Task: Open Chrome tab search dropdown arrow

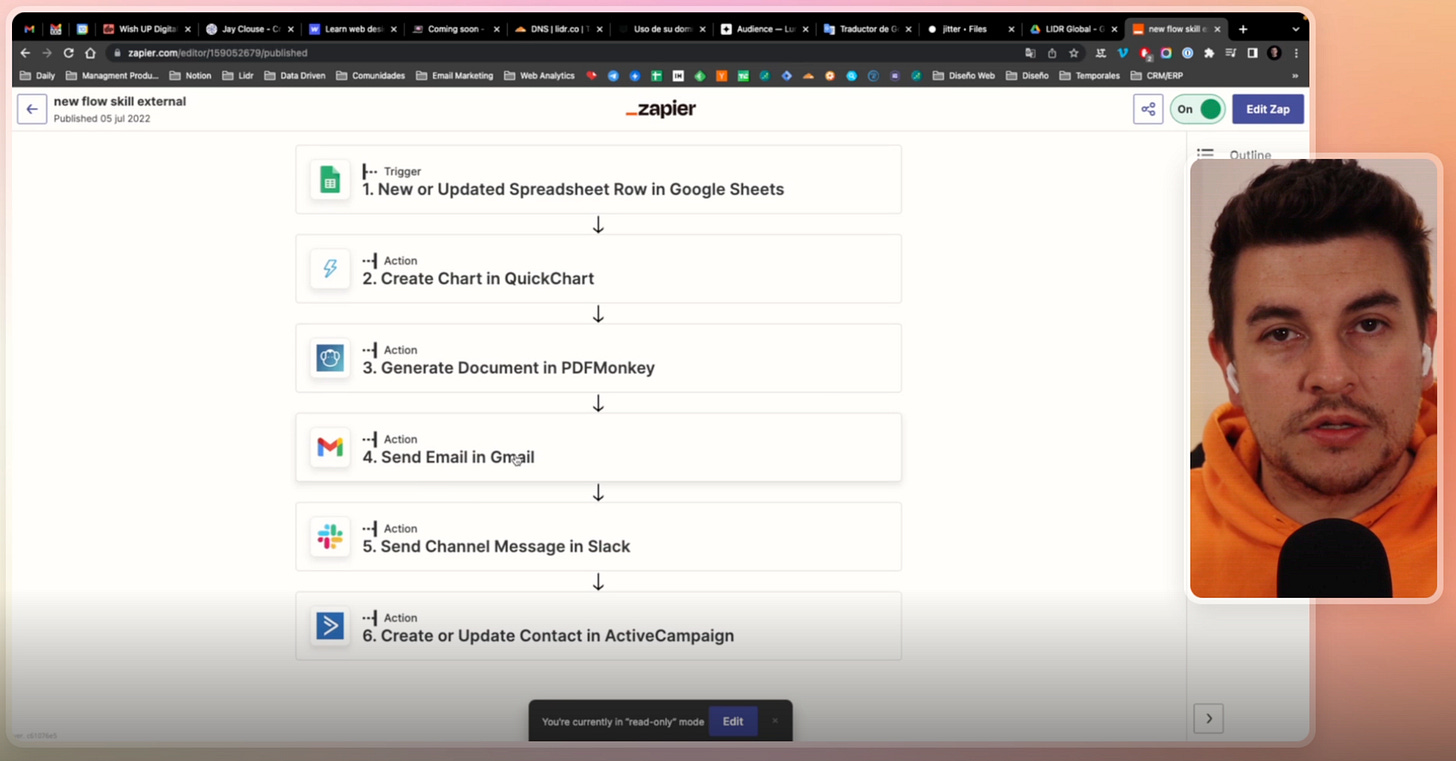Action: [x=1296, y=29]
